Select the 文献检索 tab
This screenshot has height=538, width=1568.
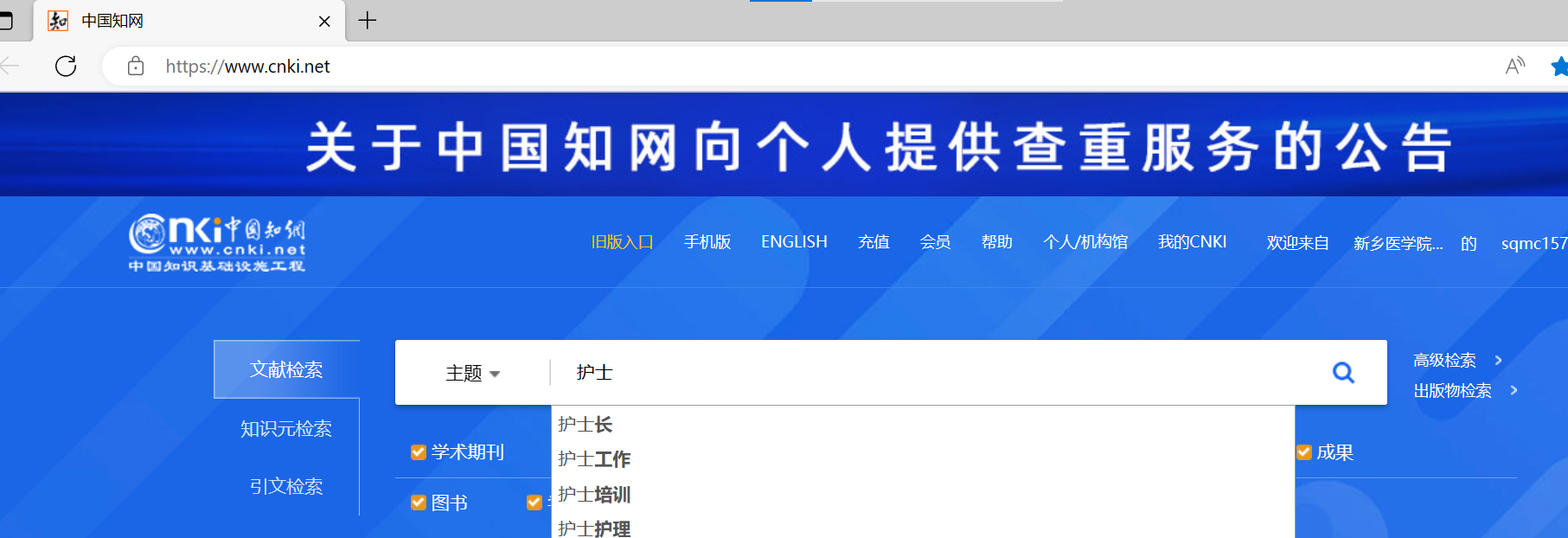click(287, 369)
